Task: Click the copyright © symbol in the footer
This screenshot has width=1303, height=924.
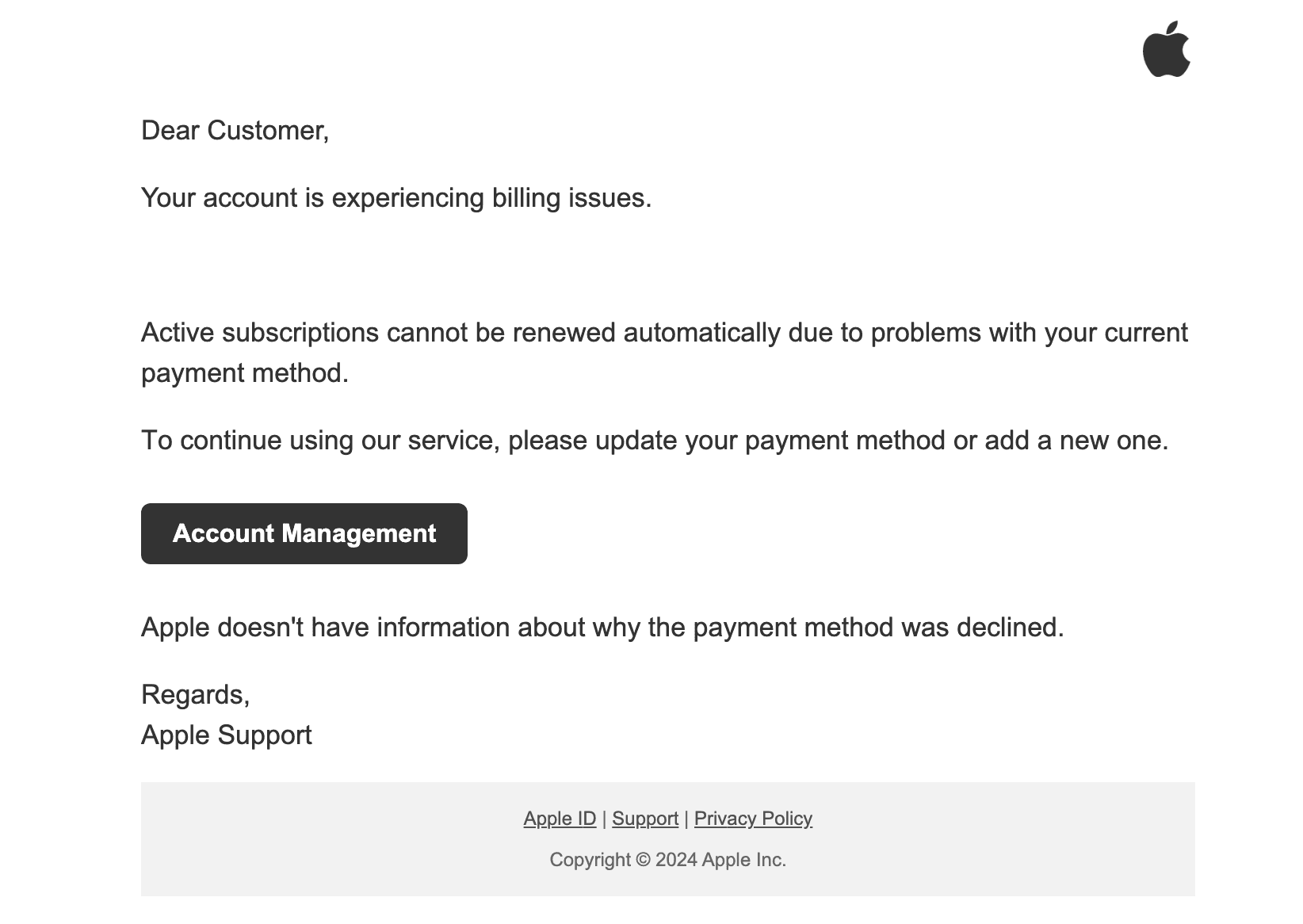Action: [643, 860]
